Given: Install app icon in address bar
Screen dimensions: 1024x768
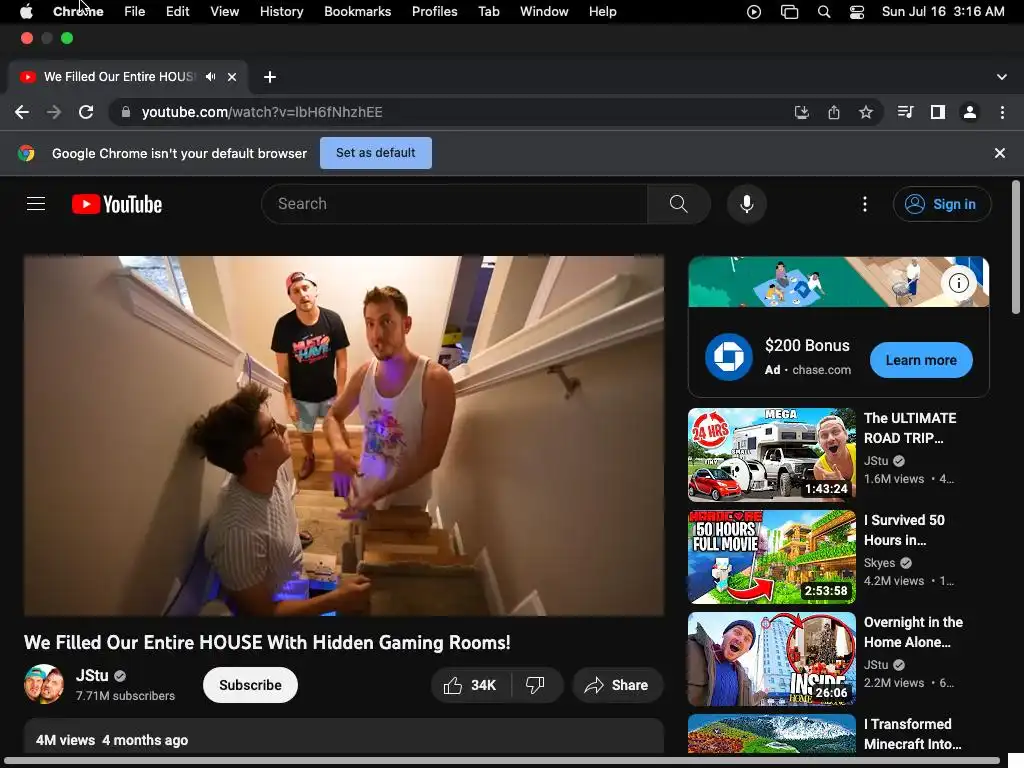Looking at the screenshot, I should coord(801,112).
